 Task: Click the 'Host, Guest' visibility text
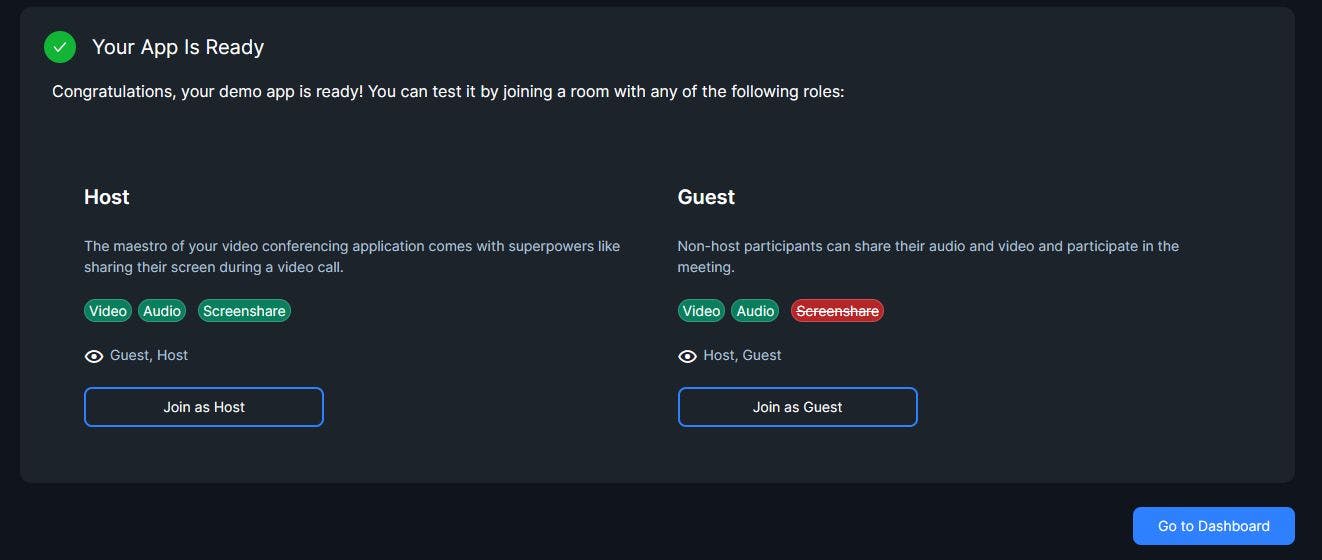(742, 355)
